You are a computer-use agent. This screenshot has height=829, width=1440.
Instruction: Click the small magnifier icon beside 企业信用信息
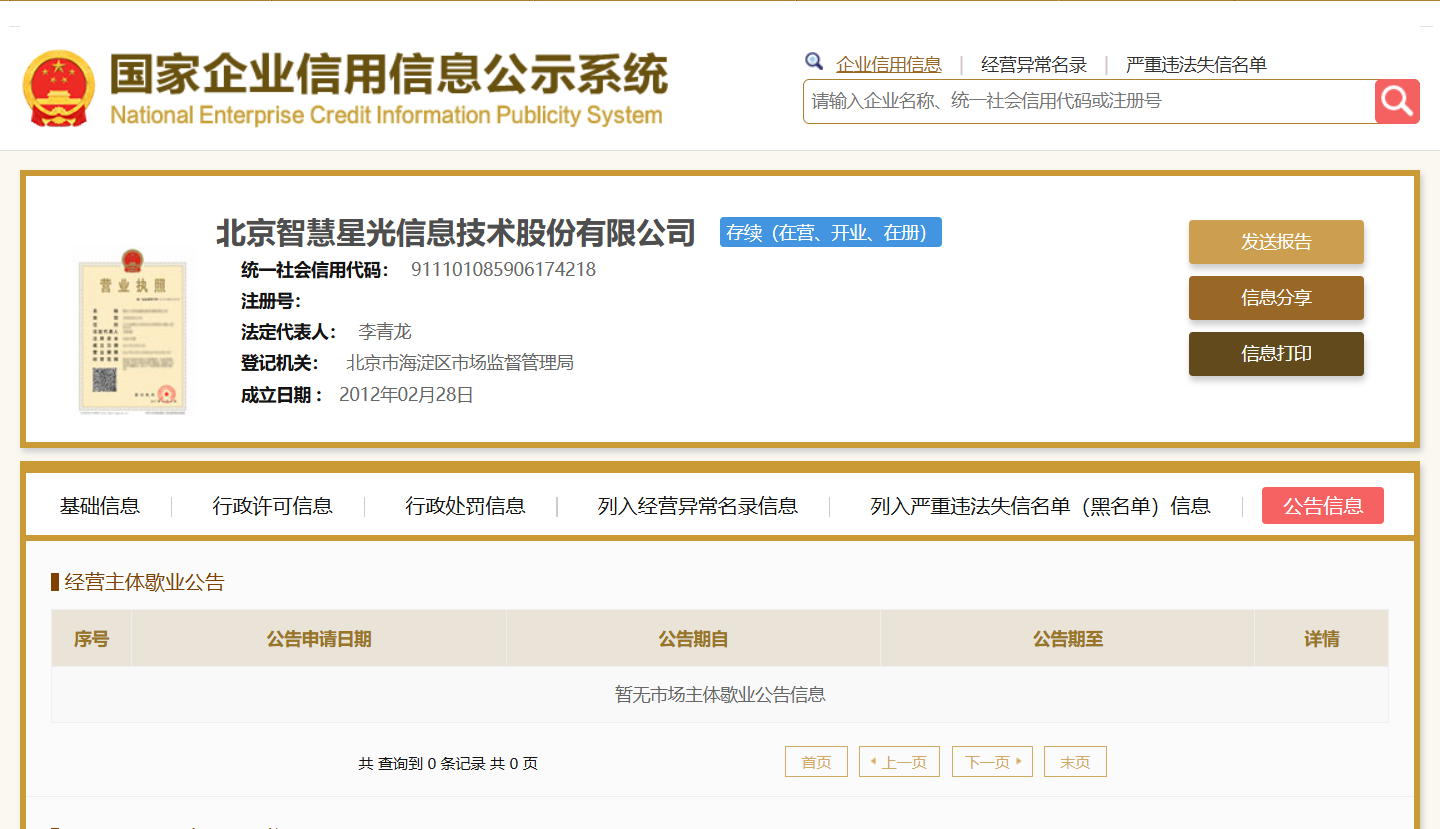(x=814, y=62)
